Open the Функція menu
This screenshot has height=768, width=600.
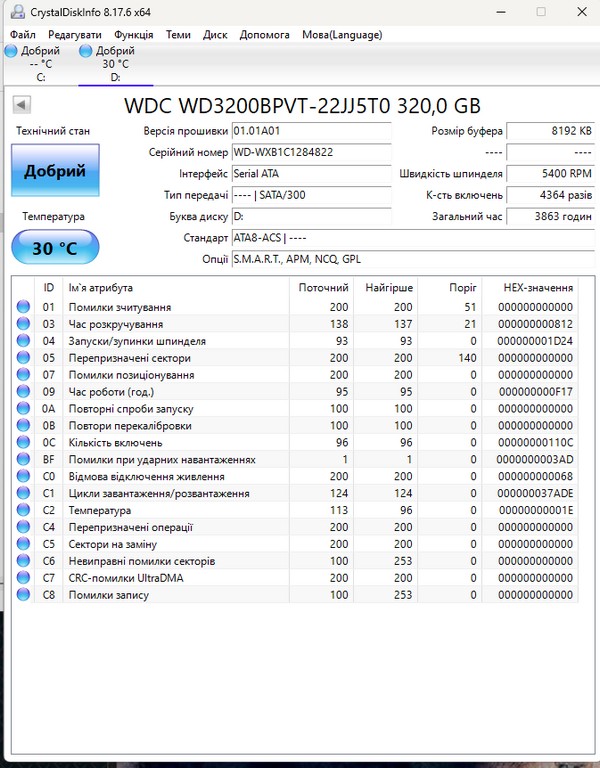tap(133, 34)
